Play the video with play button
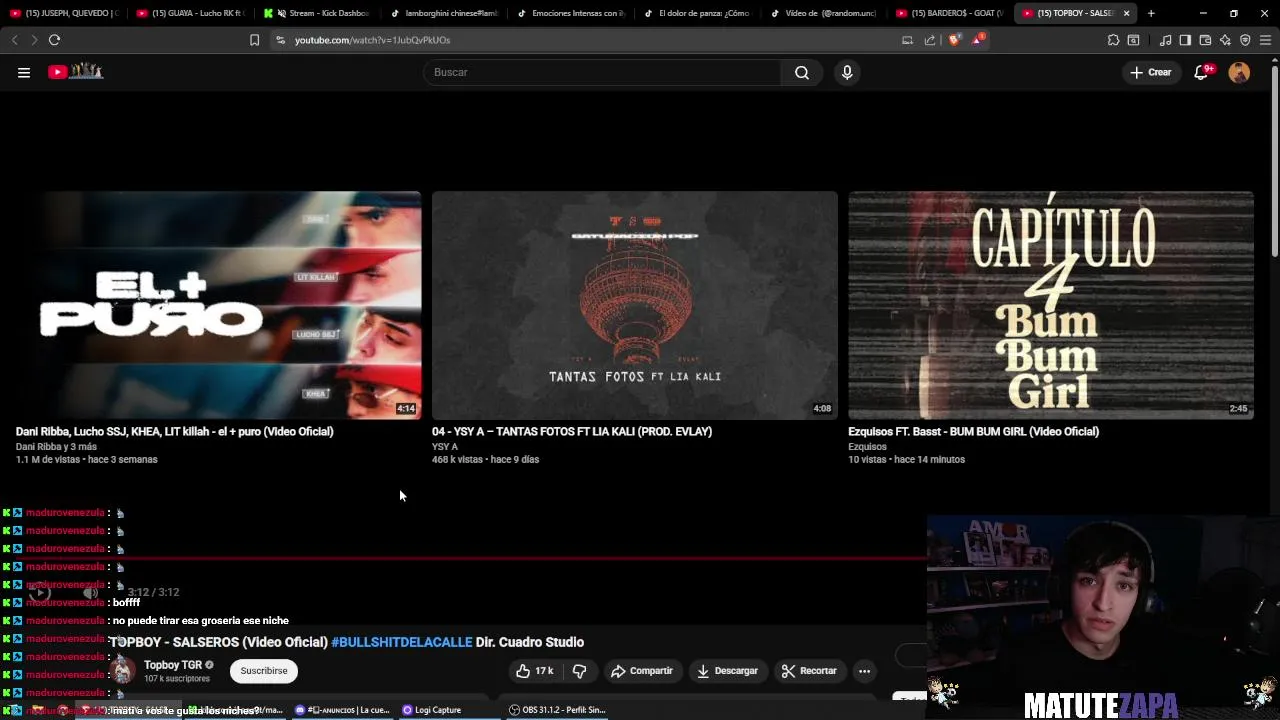 [x=39, y=592]
